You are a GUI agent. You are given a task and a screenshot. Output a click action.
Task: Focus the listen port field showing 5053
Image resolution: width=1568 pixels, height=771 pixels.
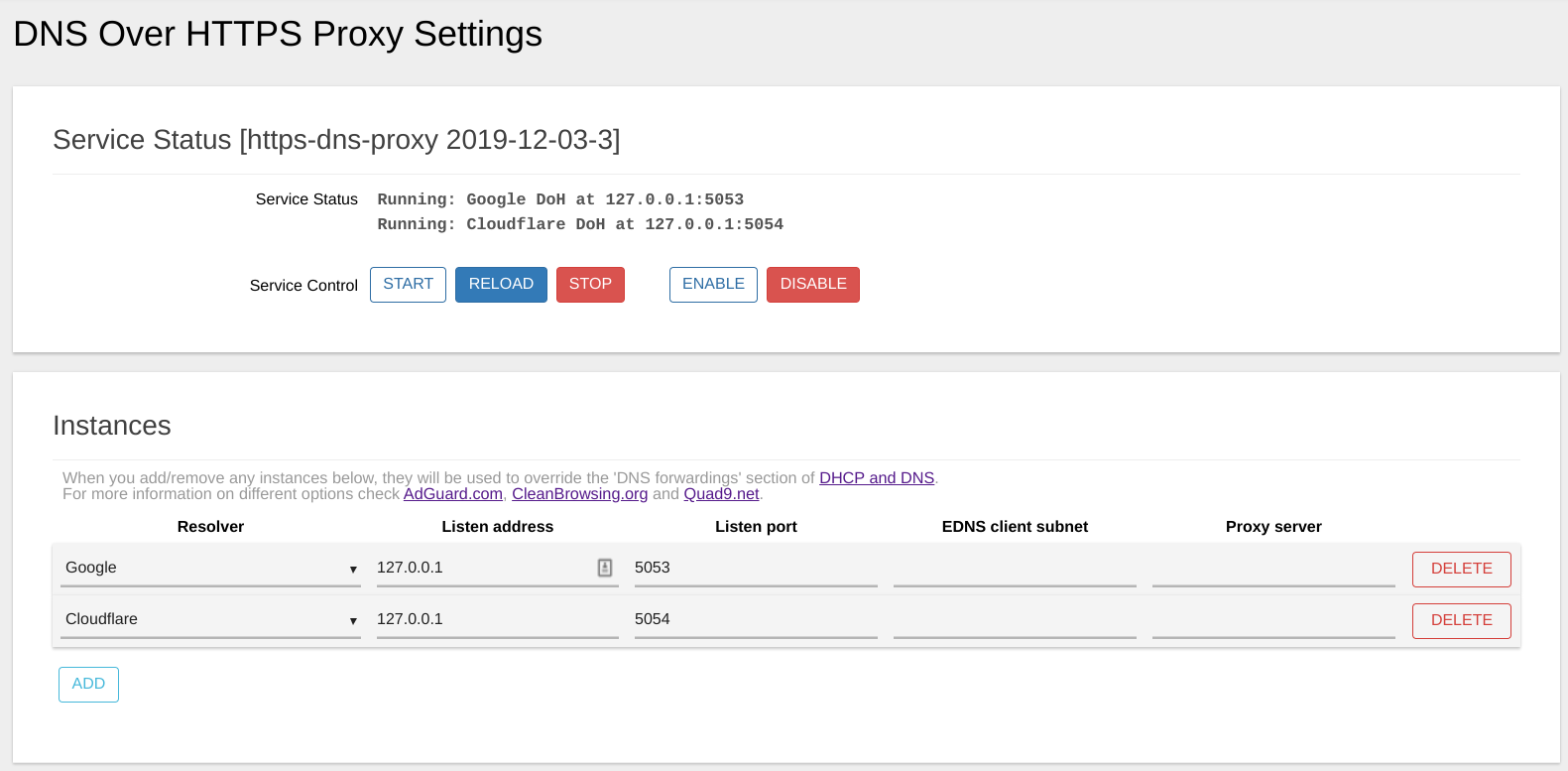(x=755, y=568)
